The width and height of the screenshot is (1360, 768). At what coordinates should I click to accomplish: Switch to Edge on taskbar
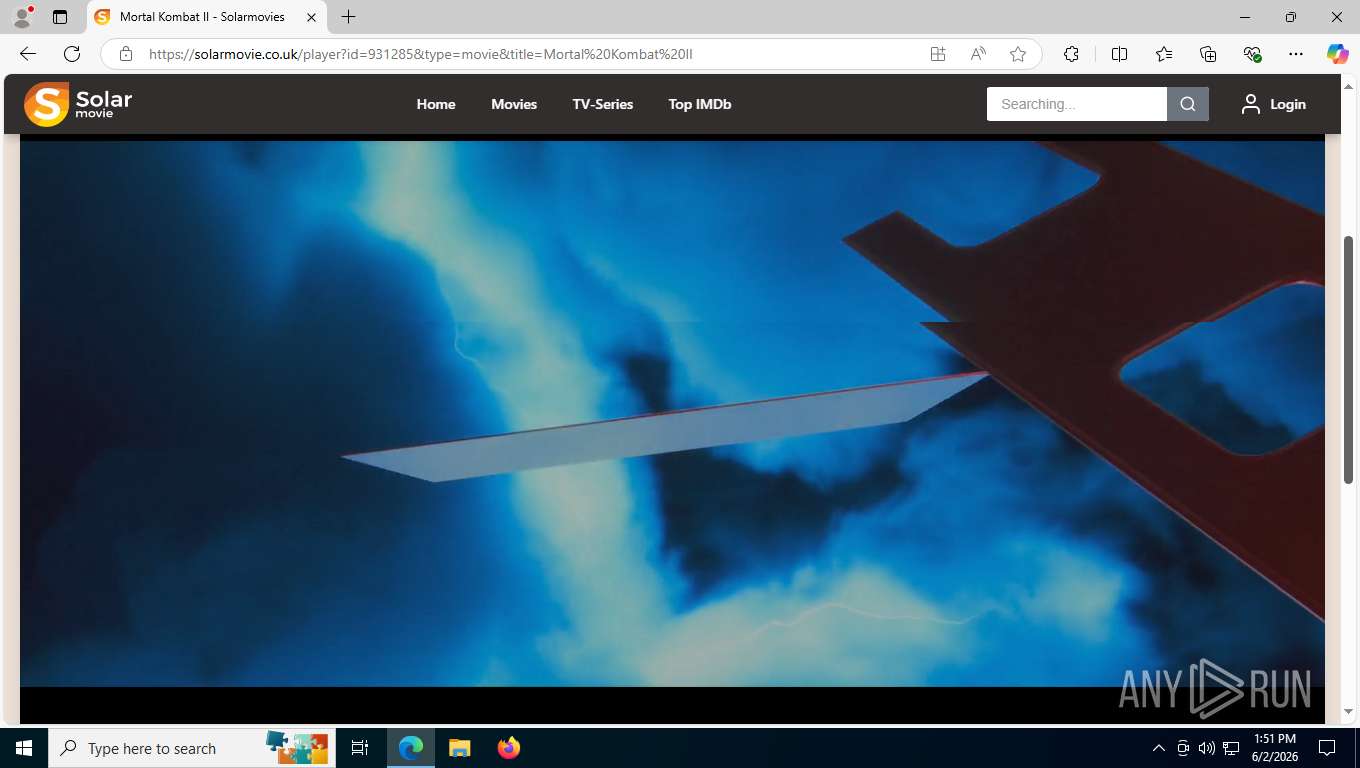coord(411,748)
